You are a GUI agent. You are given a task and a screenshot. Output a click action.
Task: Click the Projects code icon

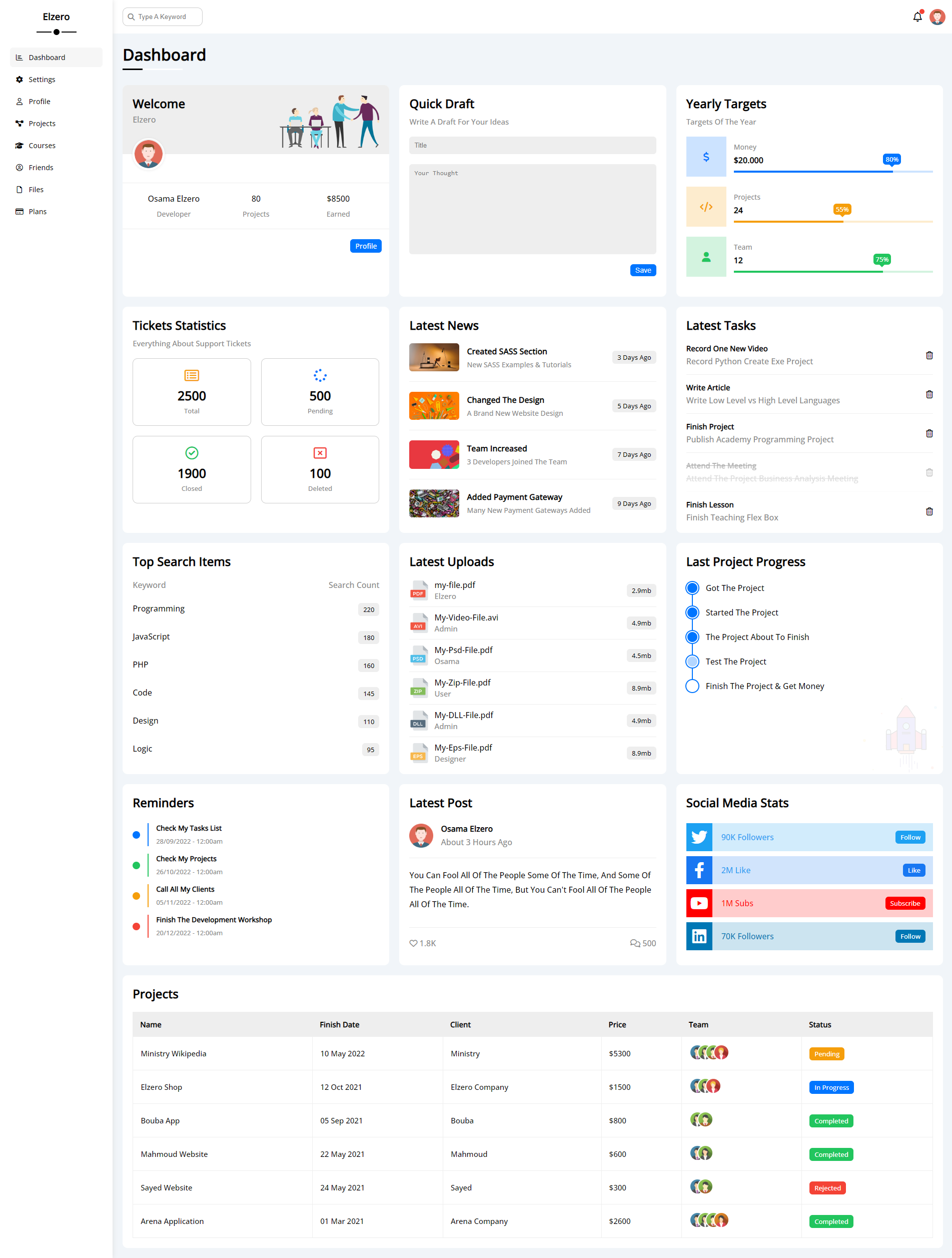[x=706, y=207]
